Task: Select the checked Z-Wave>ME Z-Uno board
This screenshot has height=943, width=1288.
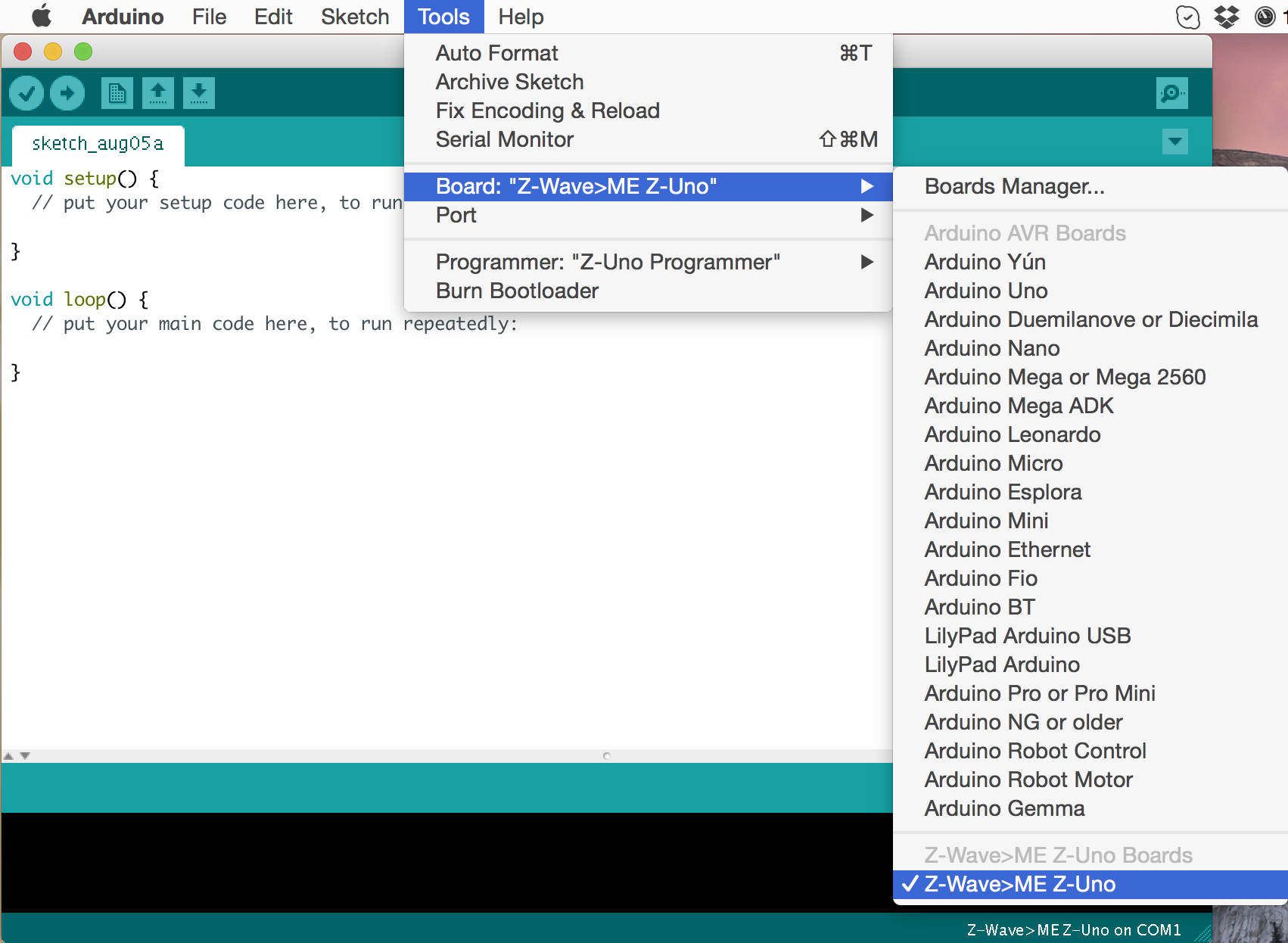Action: pyautogui.click(x=1090, y=885)
